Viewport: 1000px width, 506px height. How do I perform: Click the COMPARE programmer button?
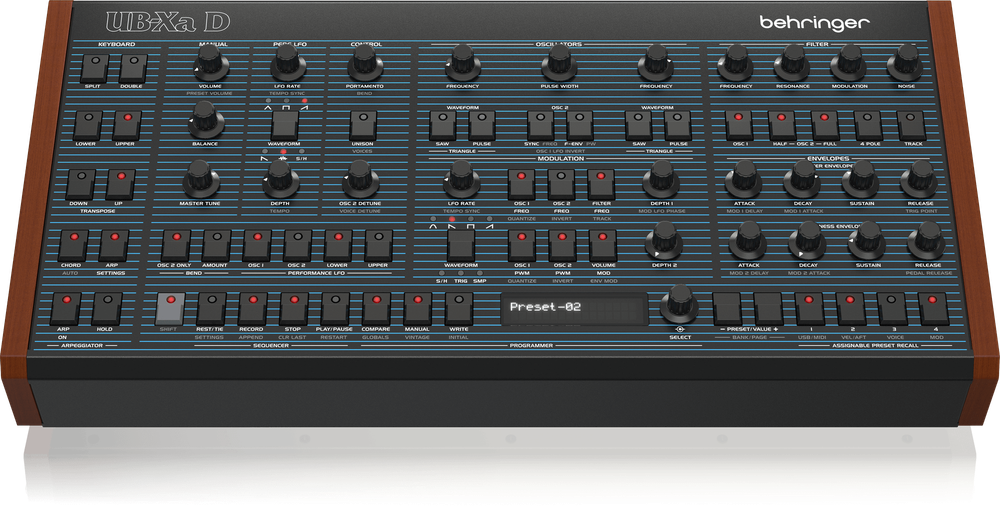tap(376, 308)
